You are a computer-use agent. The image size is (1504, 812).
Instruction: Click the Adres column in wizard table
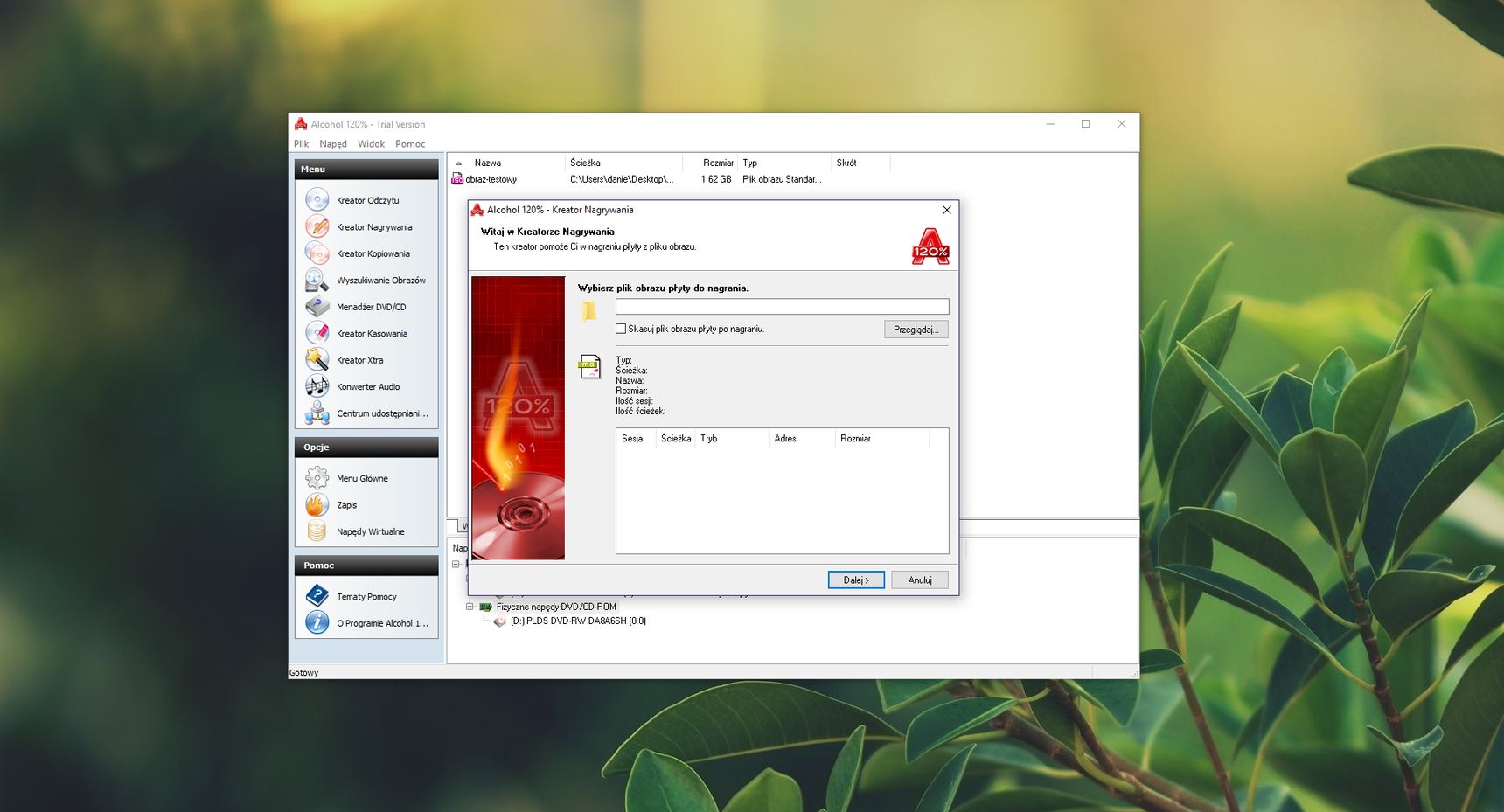coord(802,439)
